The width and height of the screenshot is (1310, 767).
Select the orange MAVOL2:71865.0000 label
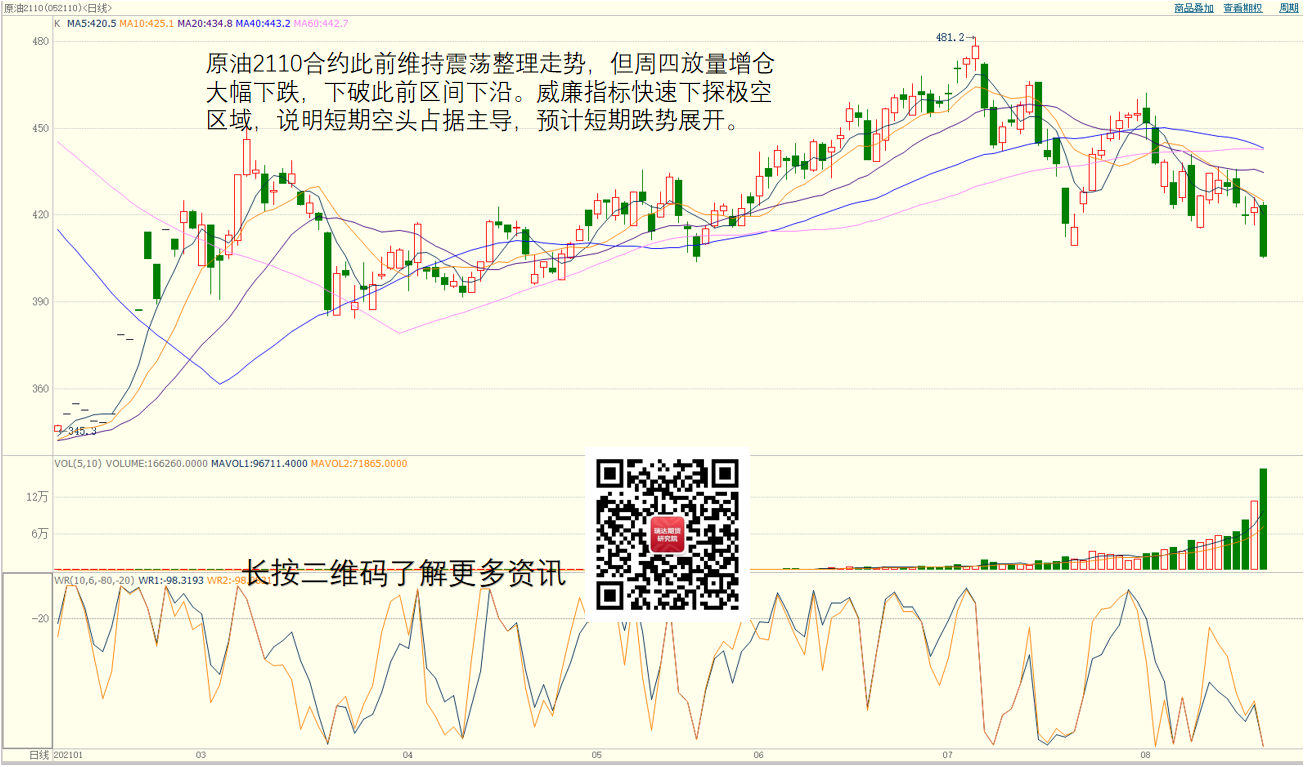[x=359, y=464]
